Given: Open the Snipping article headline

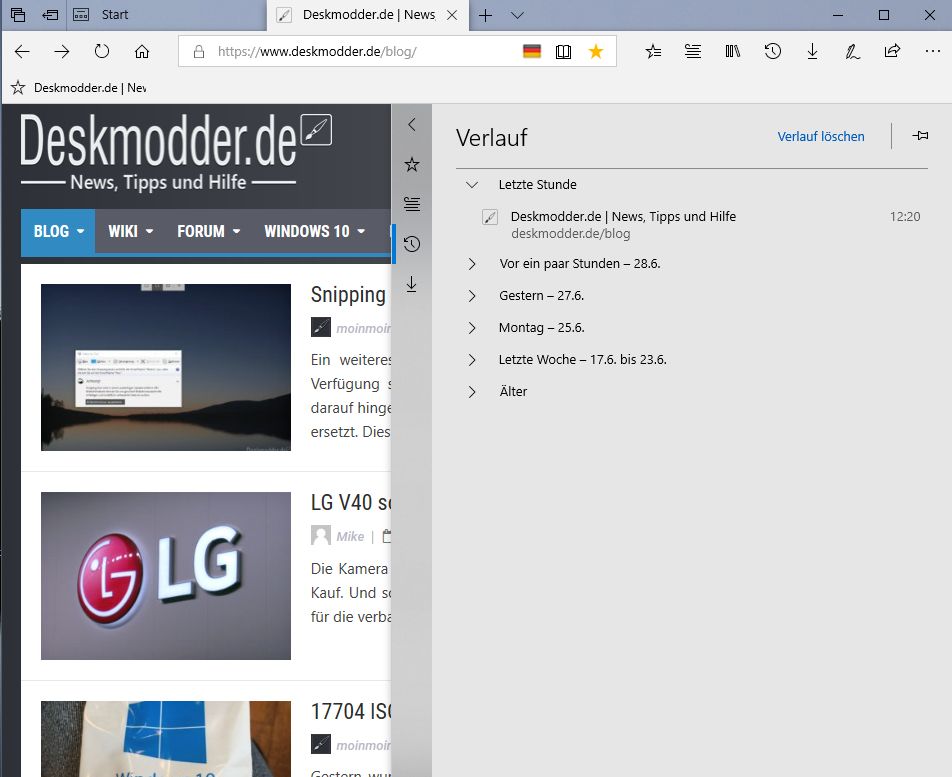Looking at the screenshot, I should coord(350,294).
